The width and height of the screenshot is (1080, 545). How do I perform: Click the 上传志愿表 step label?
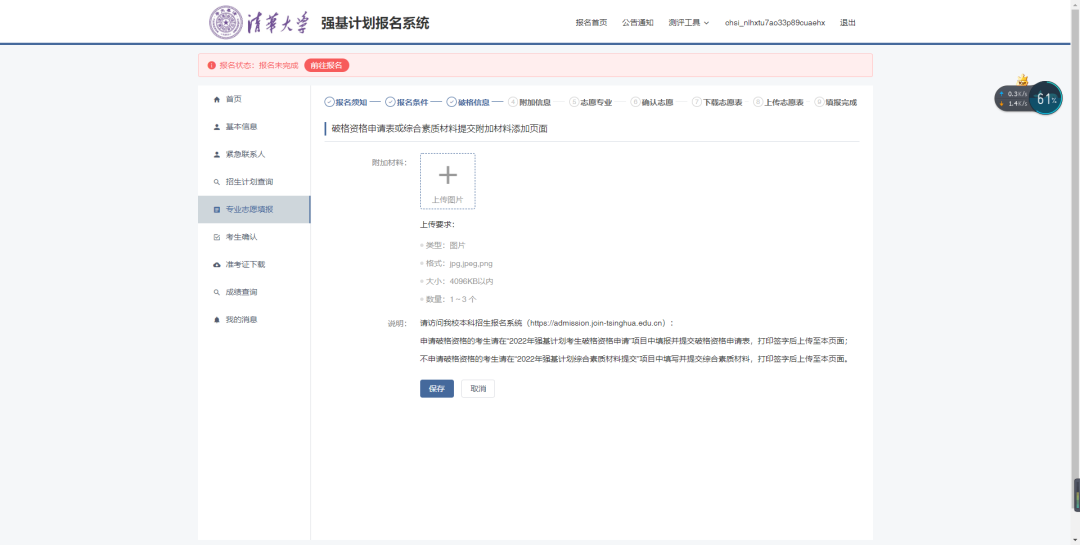[x=785, y=102]
